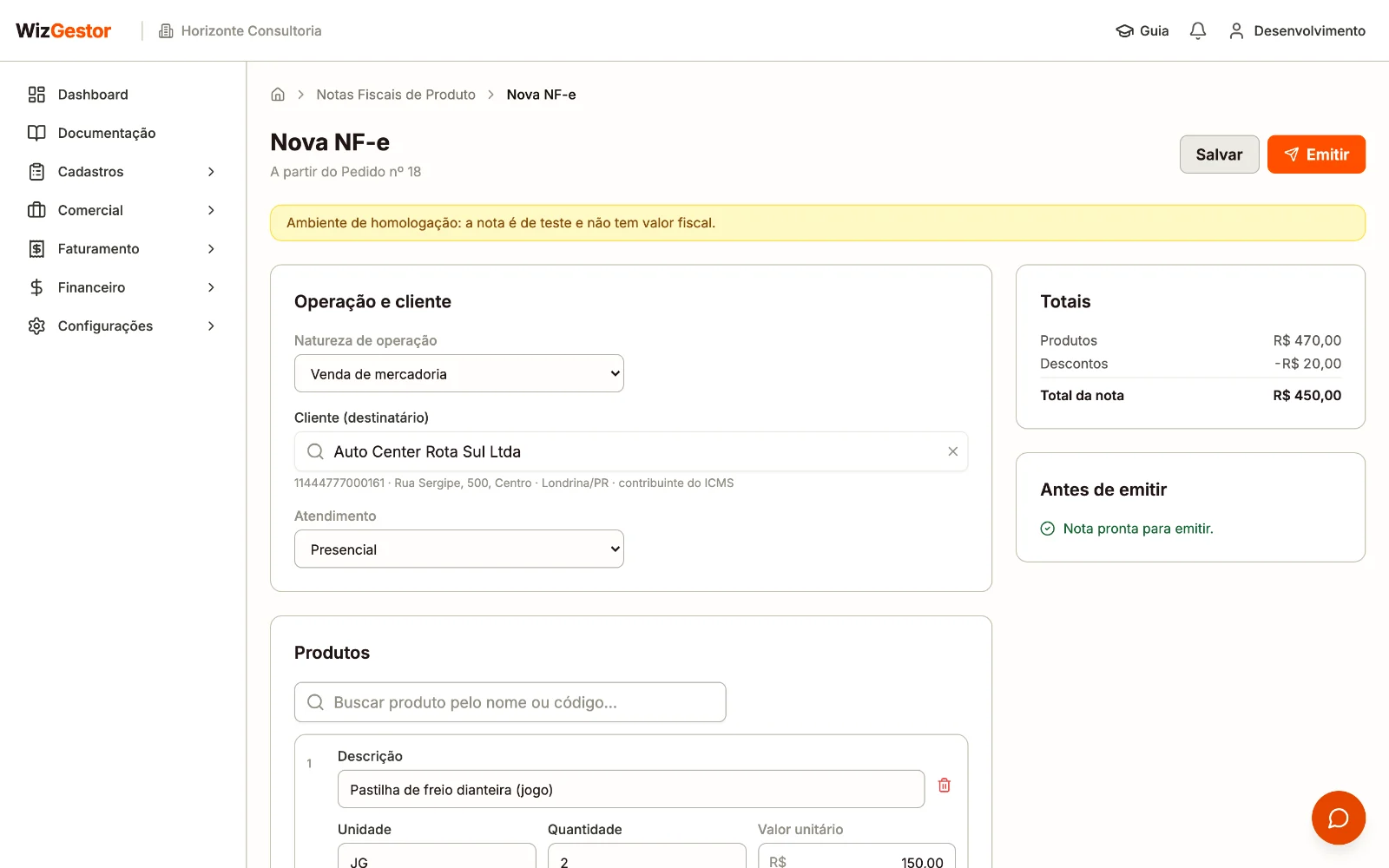Click the Nova NF-e breadcrumb item
The height and width of the screenshot is (868, 1389).
coord(541,95)
